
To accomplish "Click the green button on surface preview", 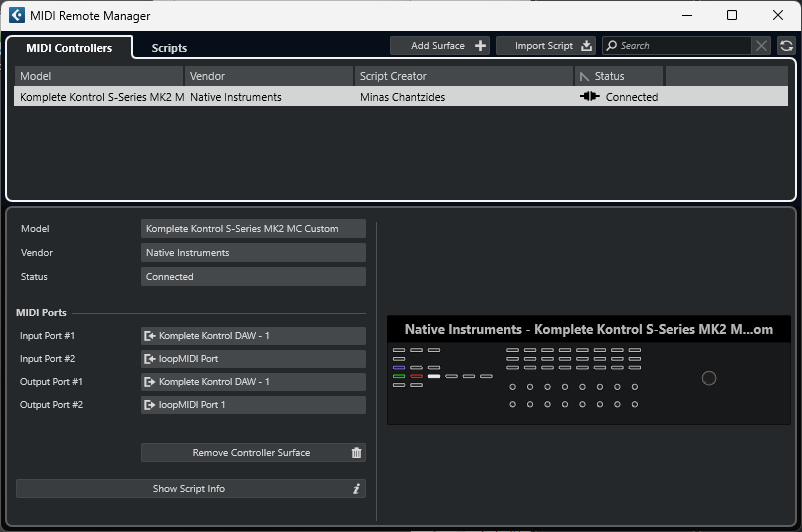I will tap(399, 376).
